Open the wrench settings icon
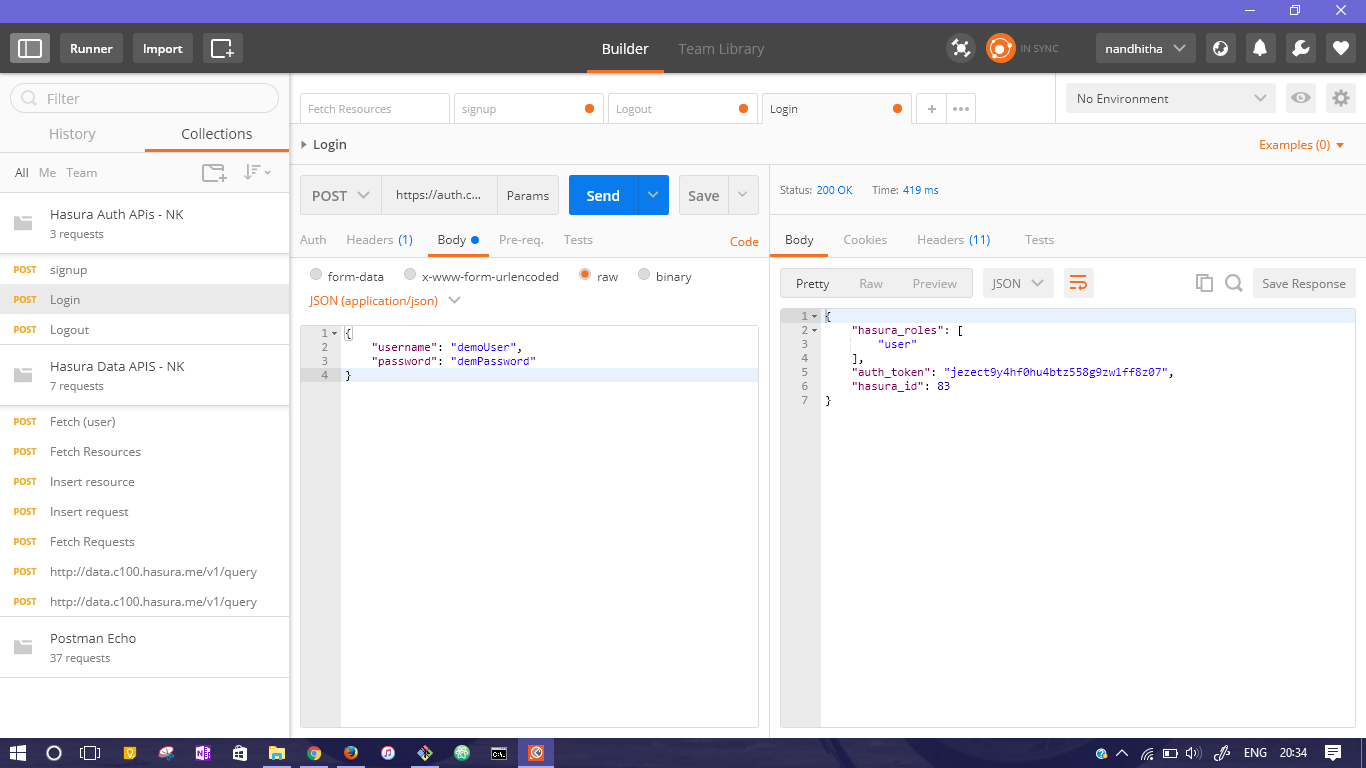The height and width of the screenshot is (768, 1366). pos(1300,48)
